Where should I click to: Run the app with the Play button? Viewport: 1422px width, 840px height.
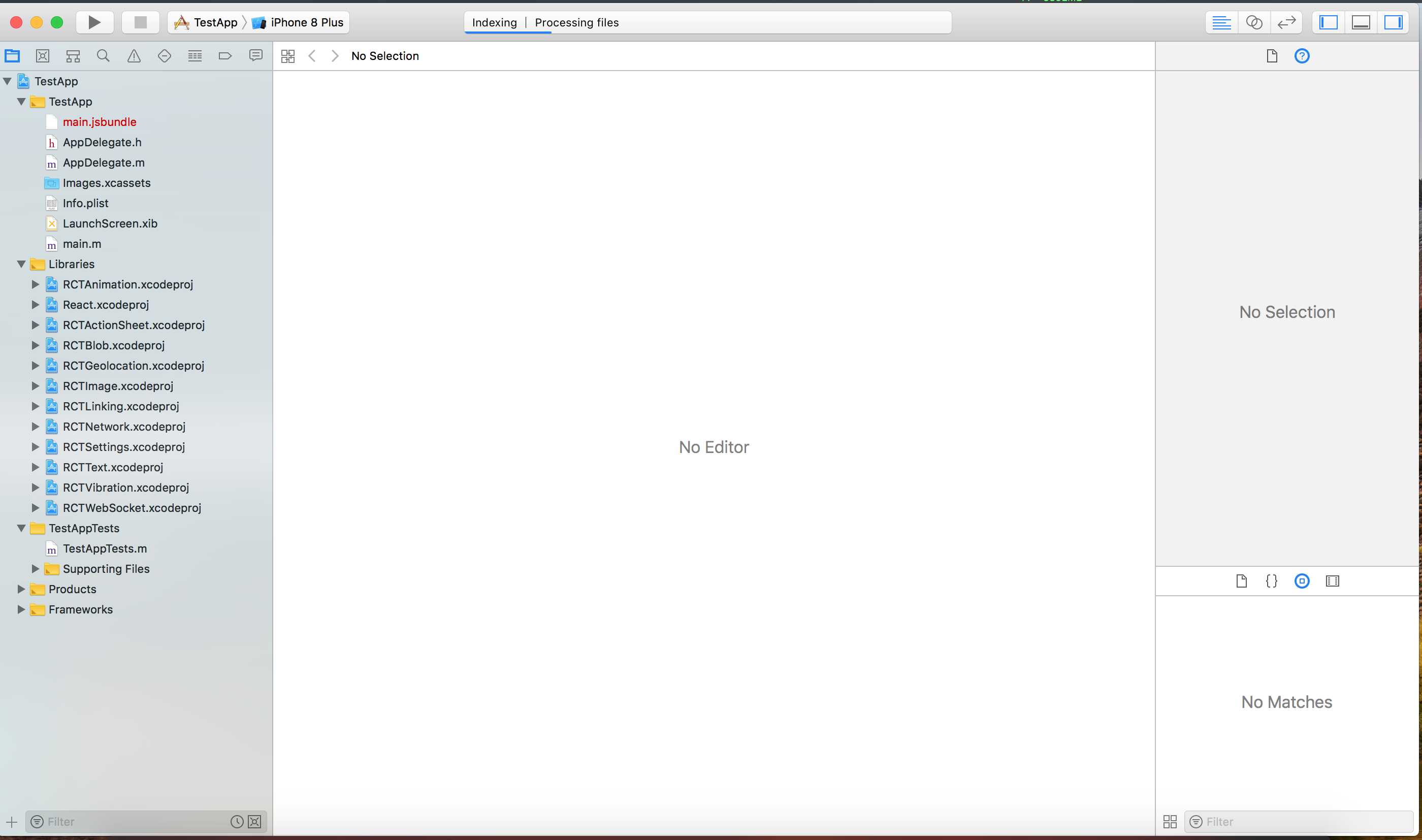(x=94, y=22)
